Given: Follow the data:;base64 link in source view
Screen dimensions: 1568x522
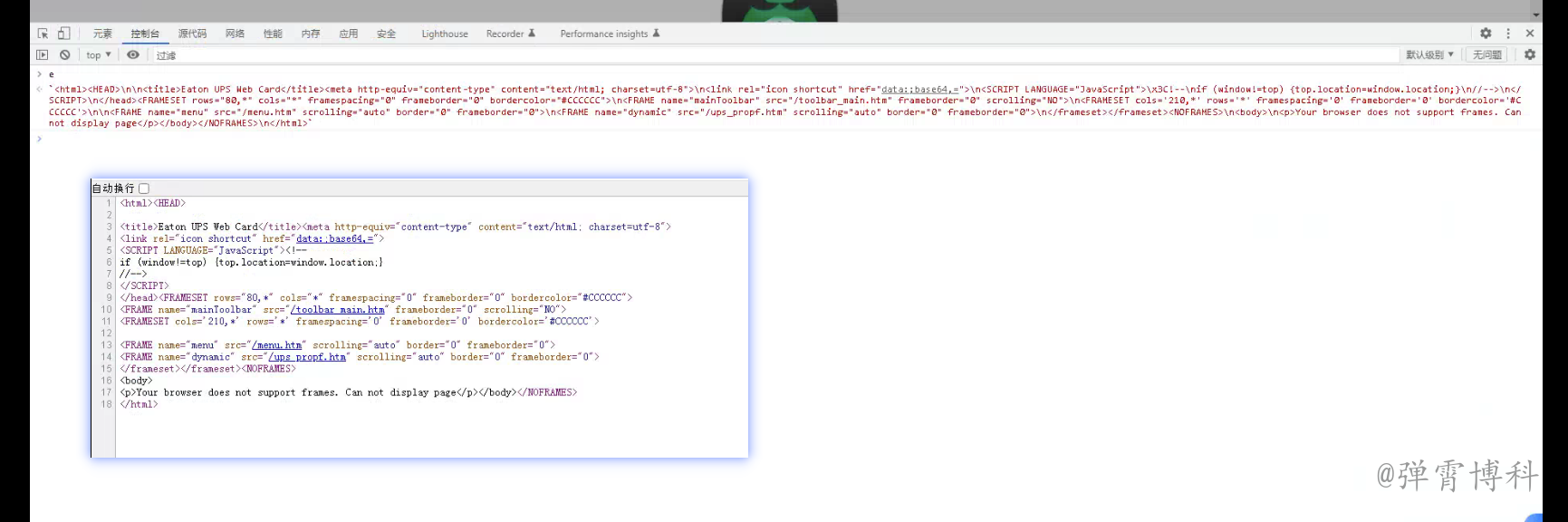Looking at the screenshot, I should click(334, 238).
